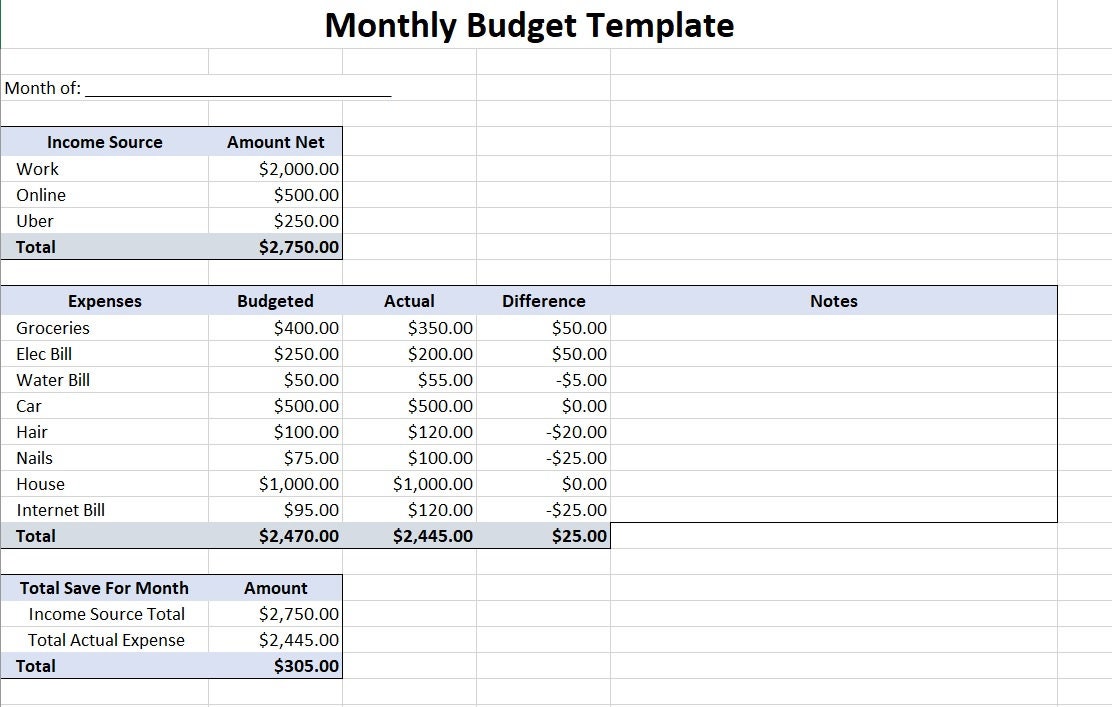Image resolution: width=1112 pixels, height=707 pixels.
Task: Select the expenses Total of $2,445.00
Action: click(437, 536)
